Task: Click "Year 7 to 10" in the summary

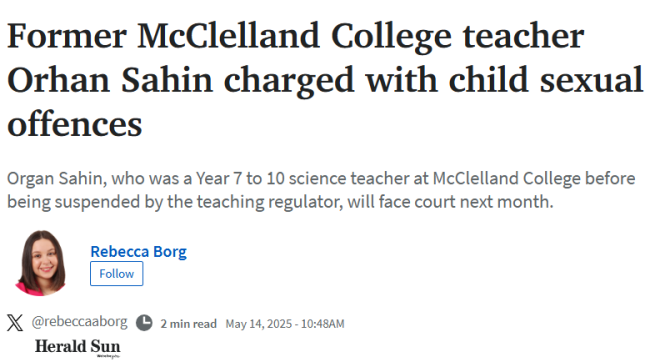Action: click(240, 179)
